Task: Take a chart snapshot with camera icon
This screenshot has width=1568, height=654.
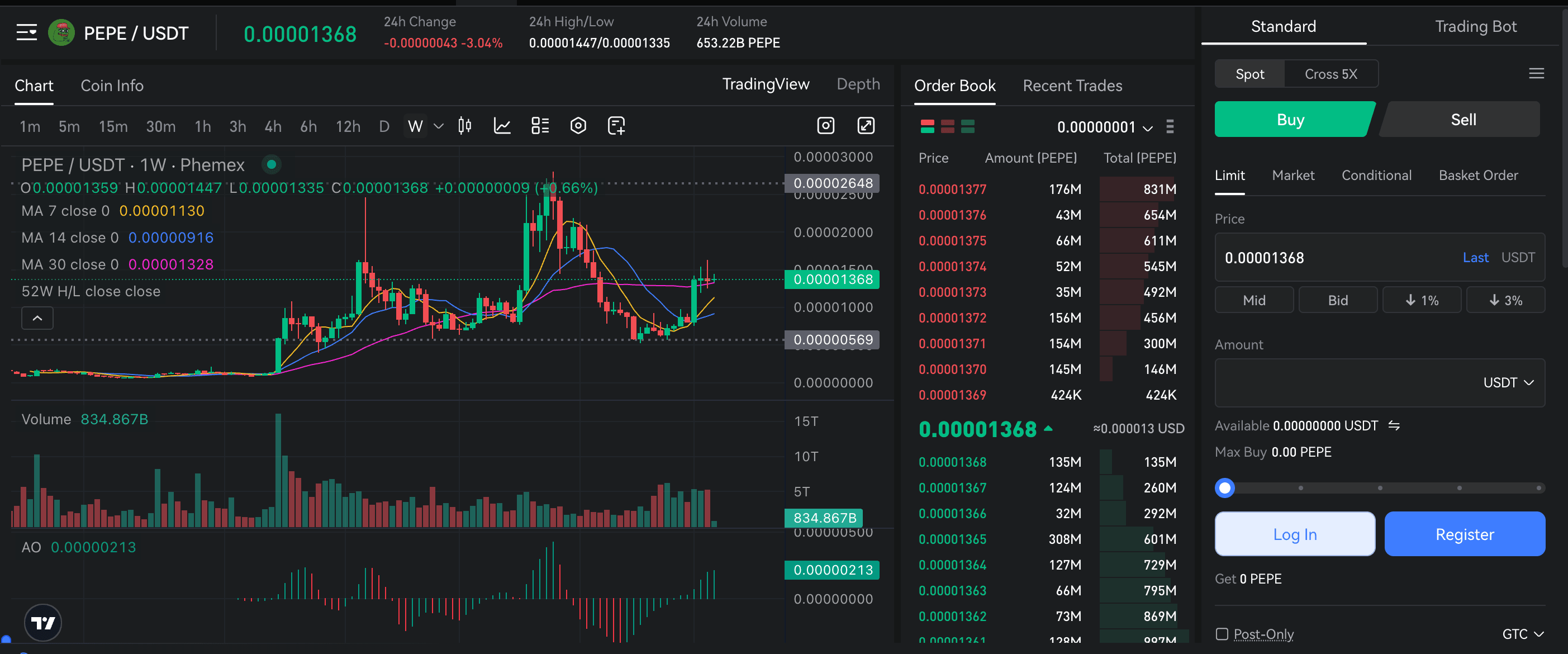Action: (825, 125)
